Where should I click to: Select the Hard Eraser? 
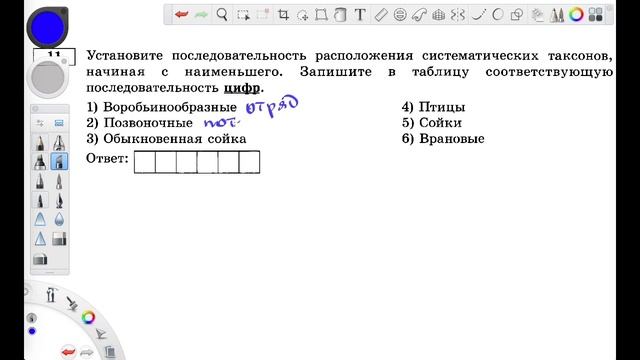coord(59,239)
